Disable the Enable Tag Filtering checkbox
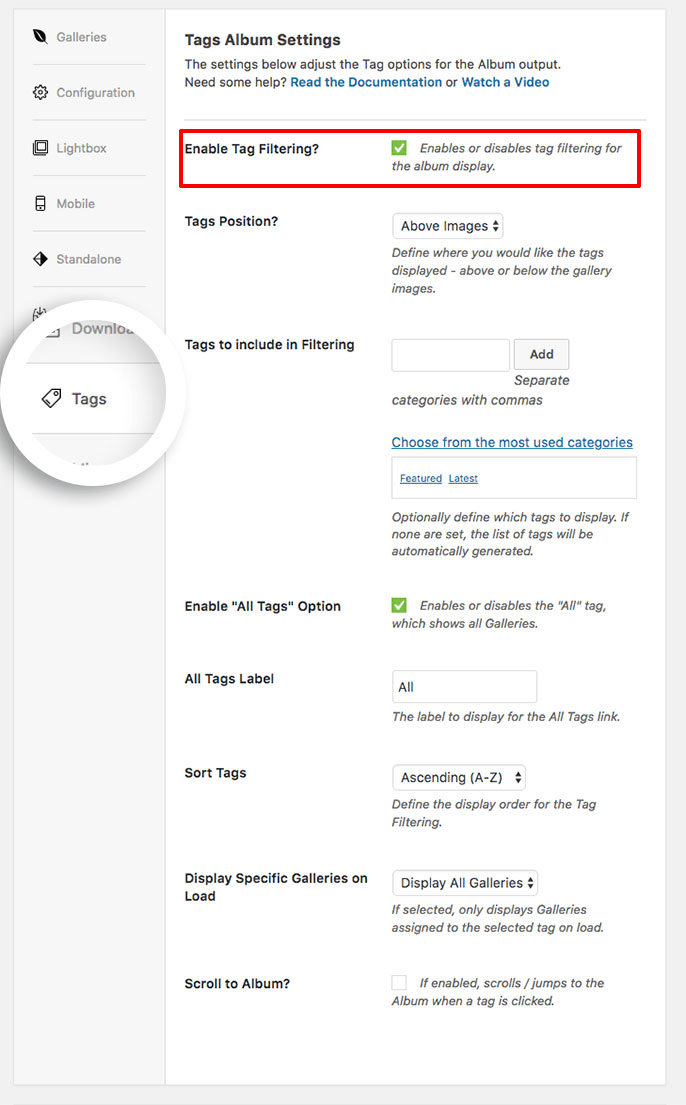The width and height of the screenshot is (686, 1105). (399, 145)
